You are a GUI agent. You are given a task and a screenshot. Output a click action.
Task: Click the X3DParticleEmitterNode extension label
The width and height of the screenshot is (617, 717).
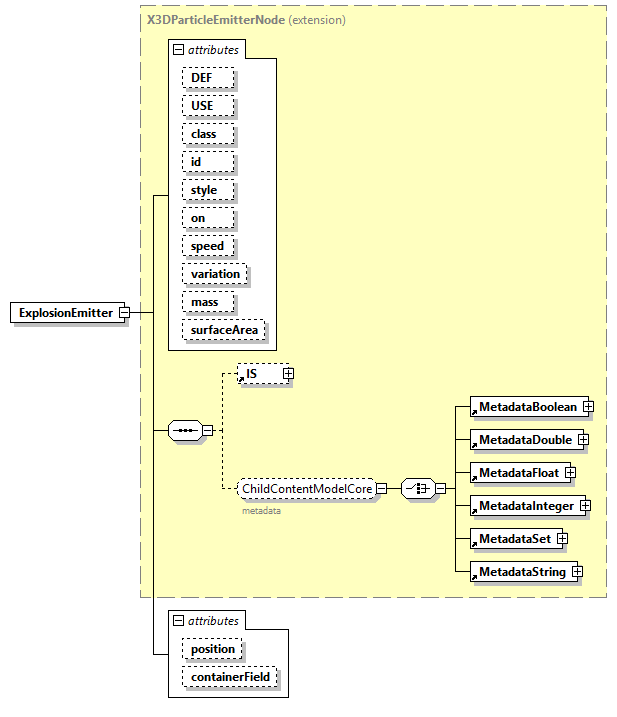click(246, 20)
